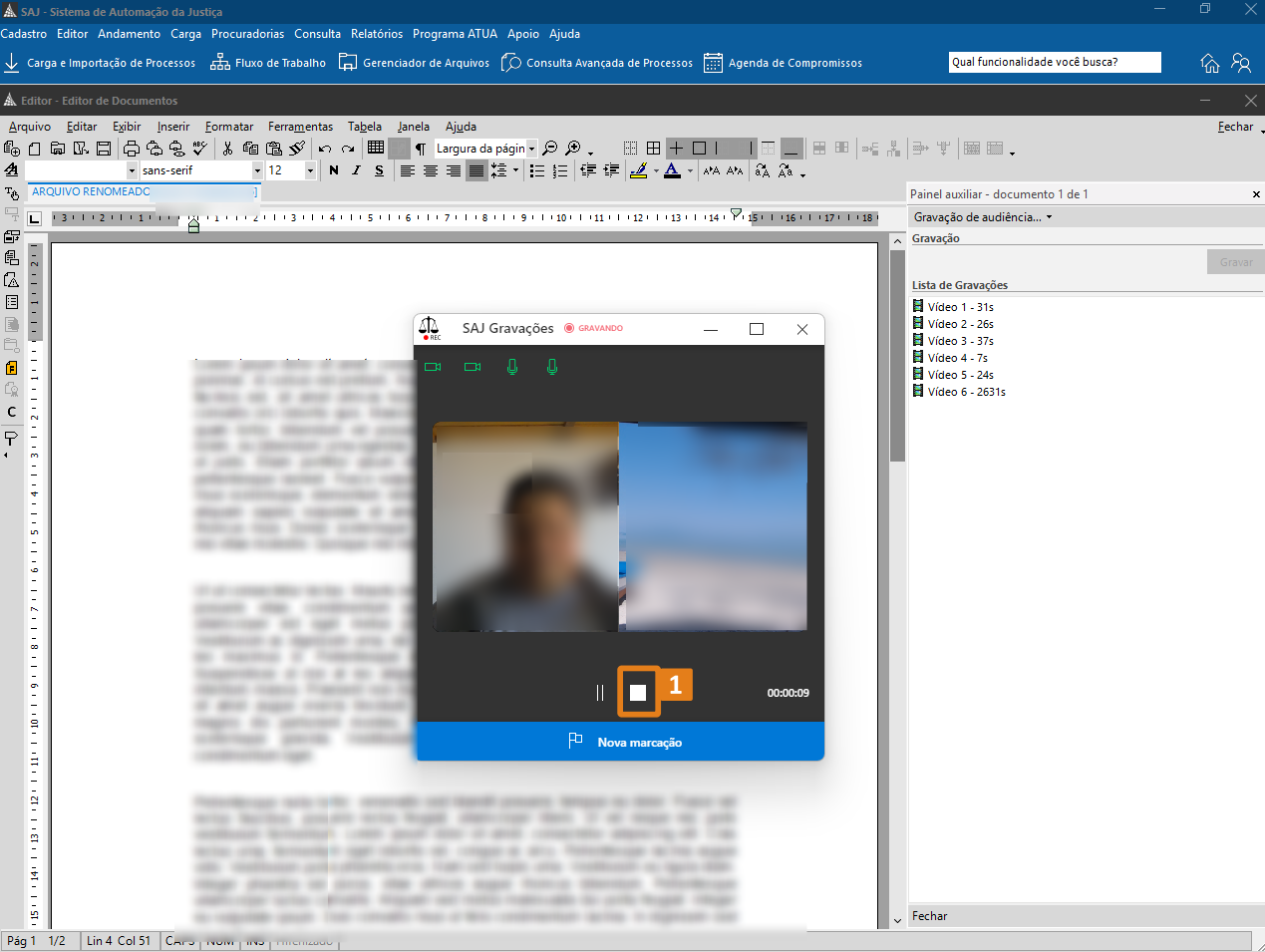Screen dimensions: 1265x952
Task: Focus the functionality search box
Action: pyautogui.click(x=1055, y=62)
